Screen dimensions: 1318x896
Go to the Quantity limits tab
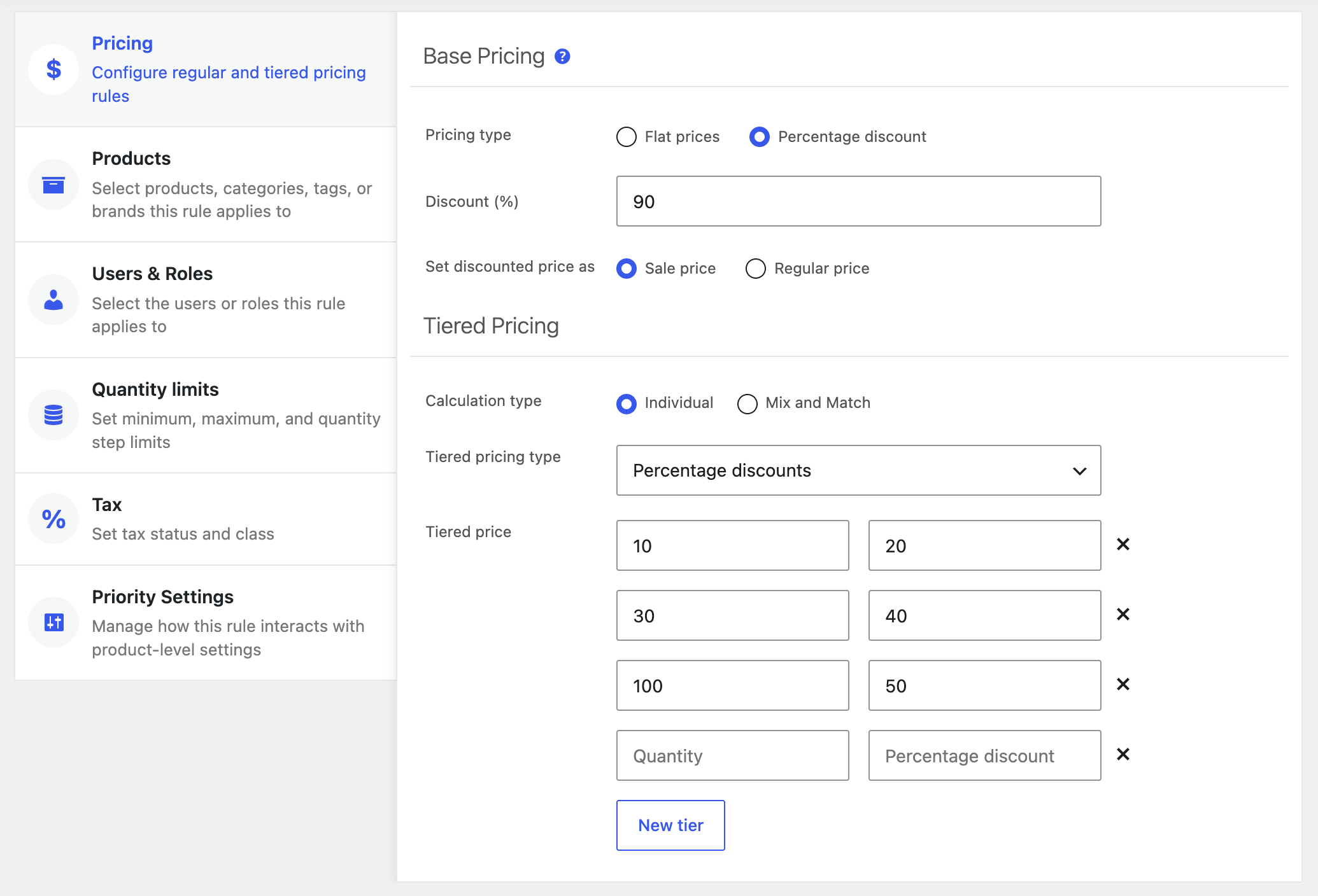(206, 415)
